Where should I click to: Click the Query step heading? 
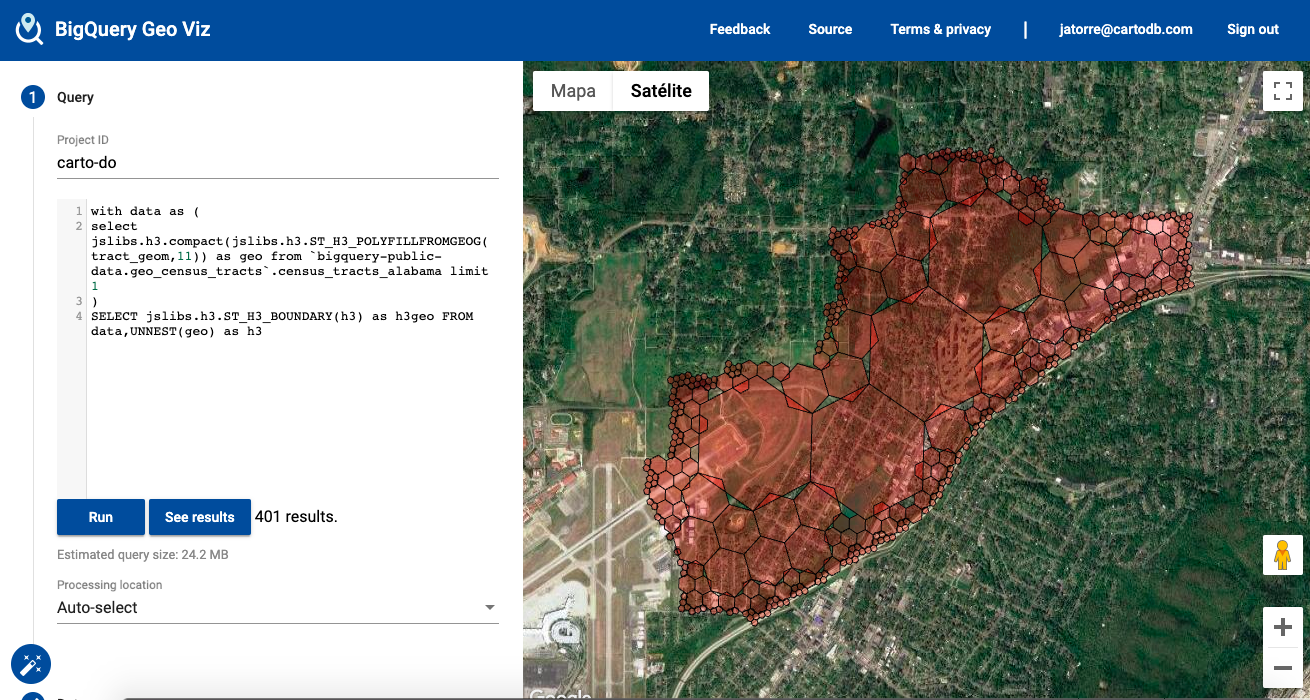click(x=75, y=97)
